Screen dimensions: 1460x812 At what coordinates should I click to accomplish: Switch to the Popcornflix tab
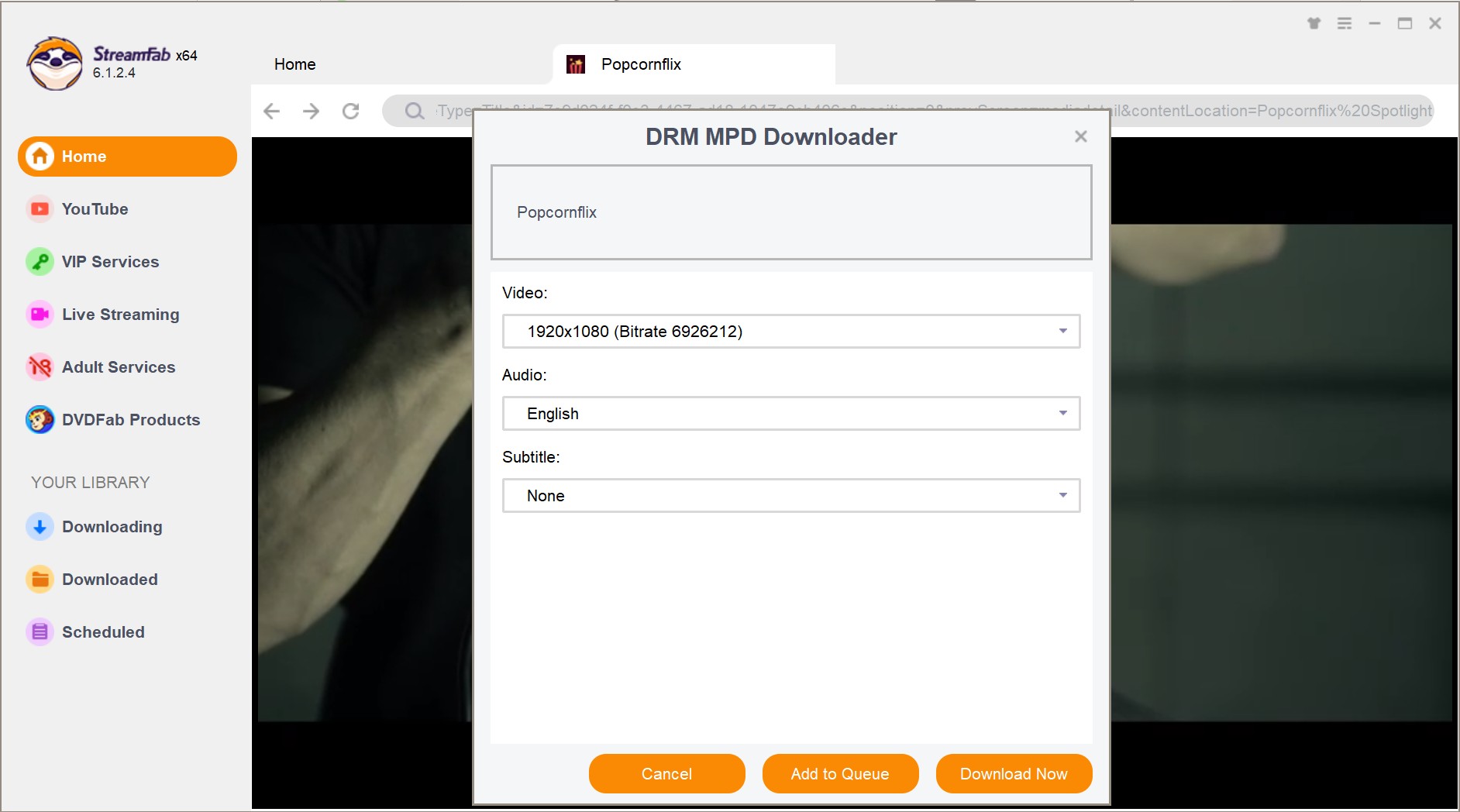click(x=694, y=64)
